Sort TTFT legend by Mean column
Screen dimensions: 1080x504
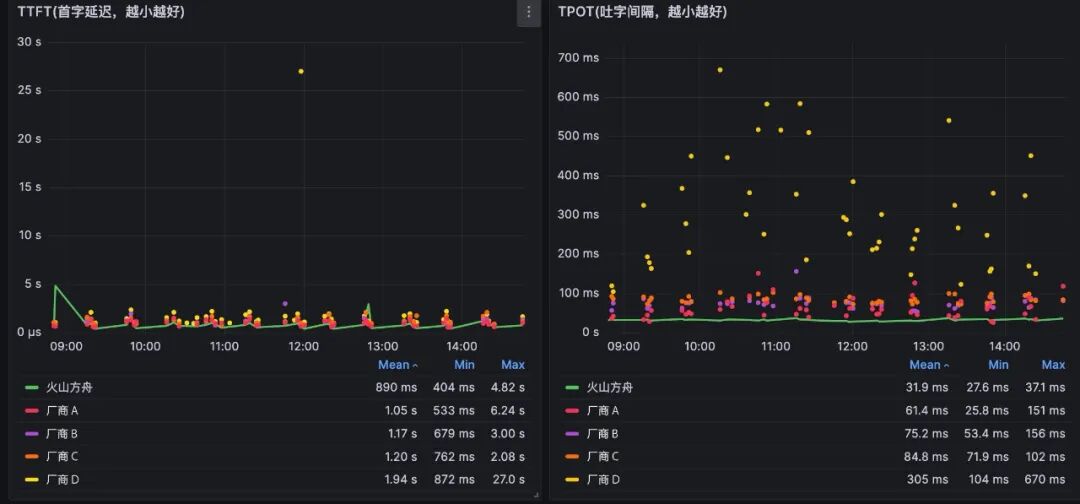click(393, 365)
